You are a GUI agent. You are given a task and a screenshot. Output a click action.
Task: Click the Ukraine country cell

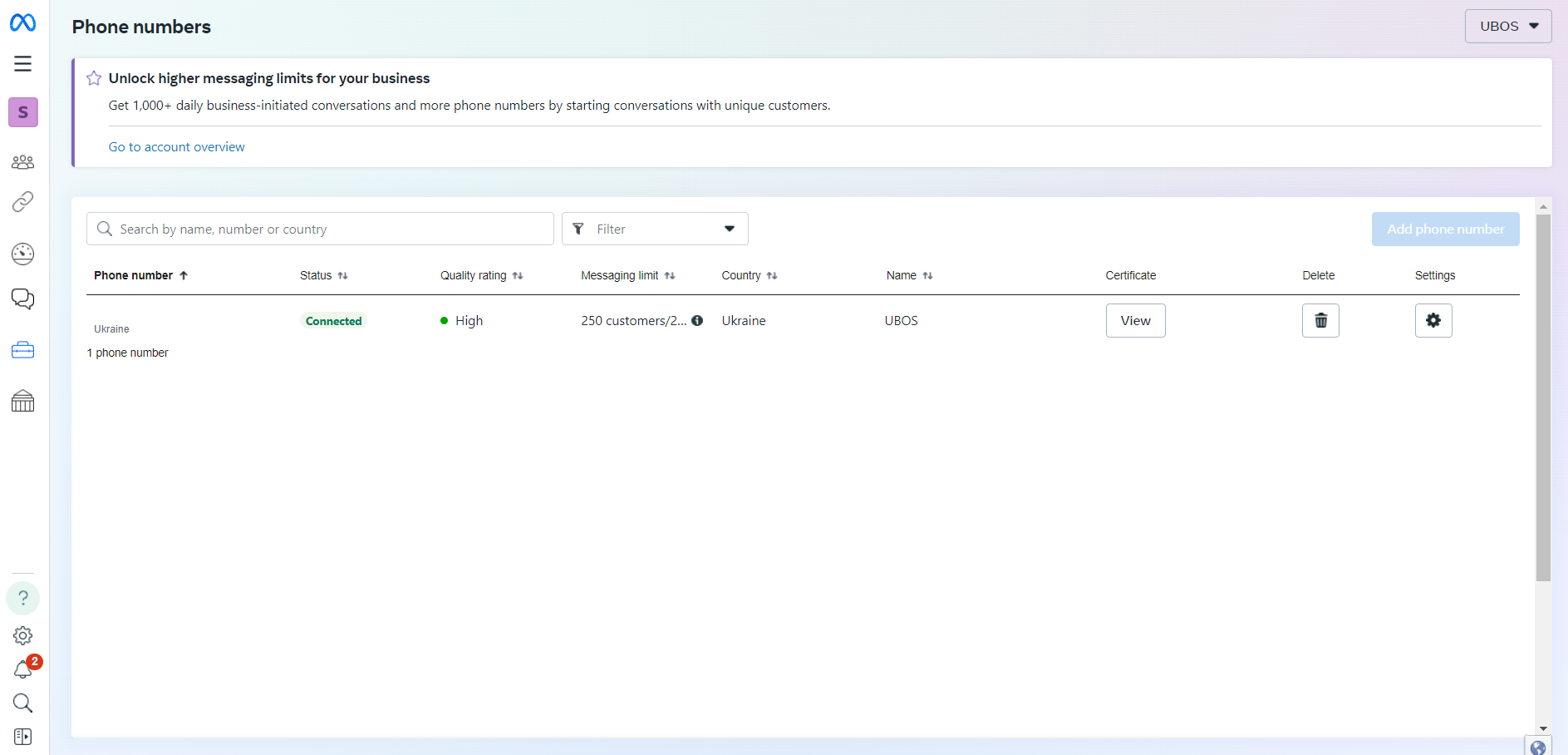click(744, 321)
